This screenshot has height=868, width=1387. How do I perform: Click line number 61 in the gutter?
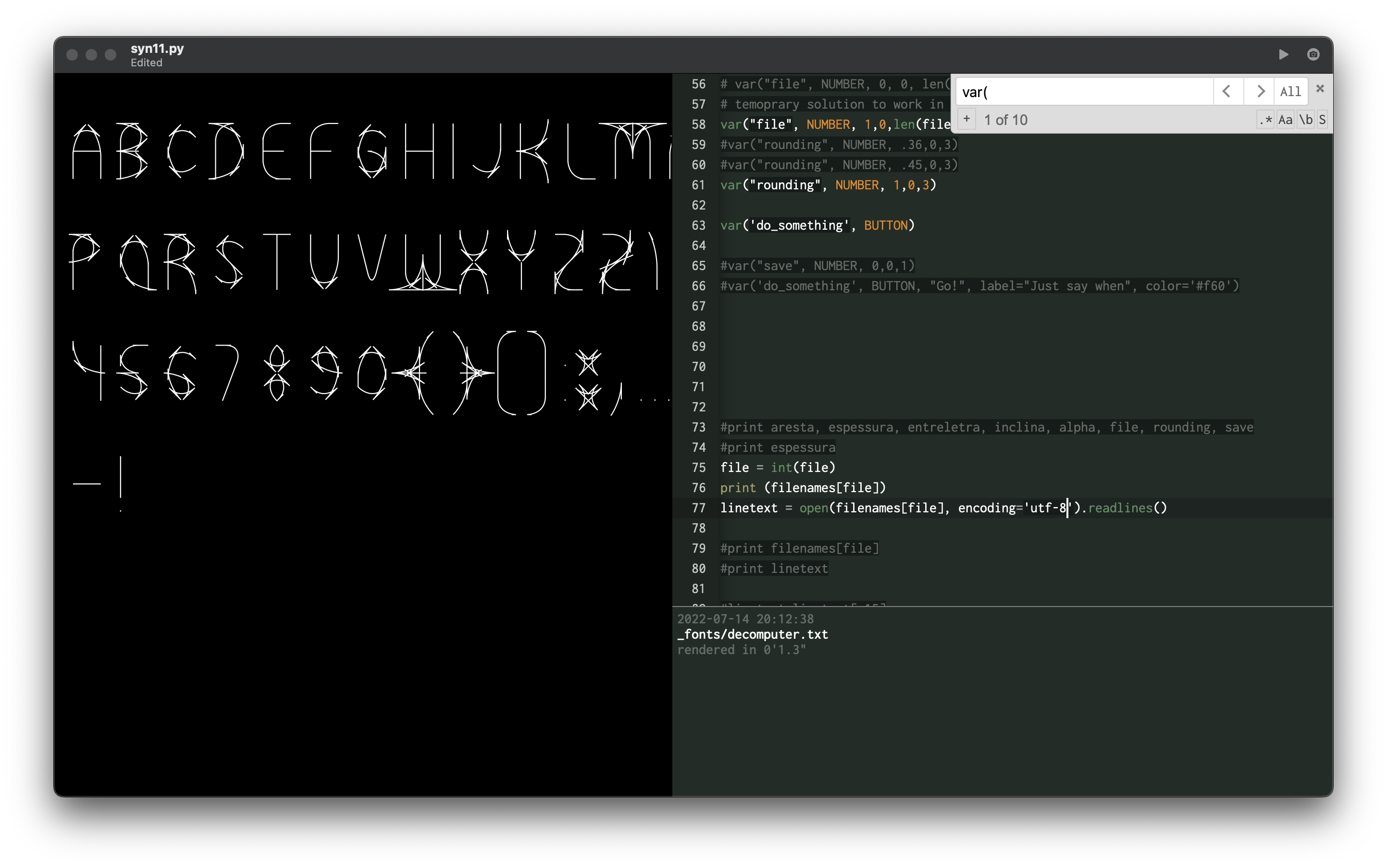click(698, 185)
